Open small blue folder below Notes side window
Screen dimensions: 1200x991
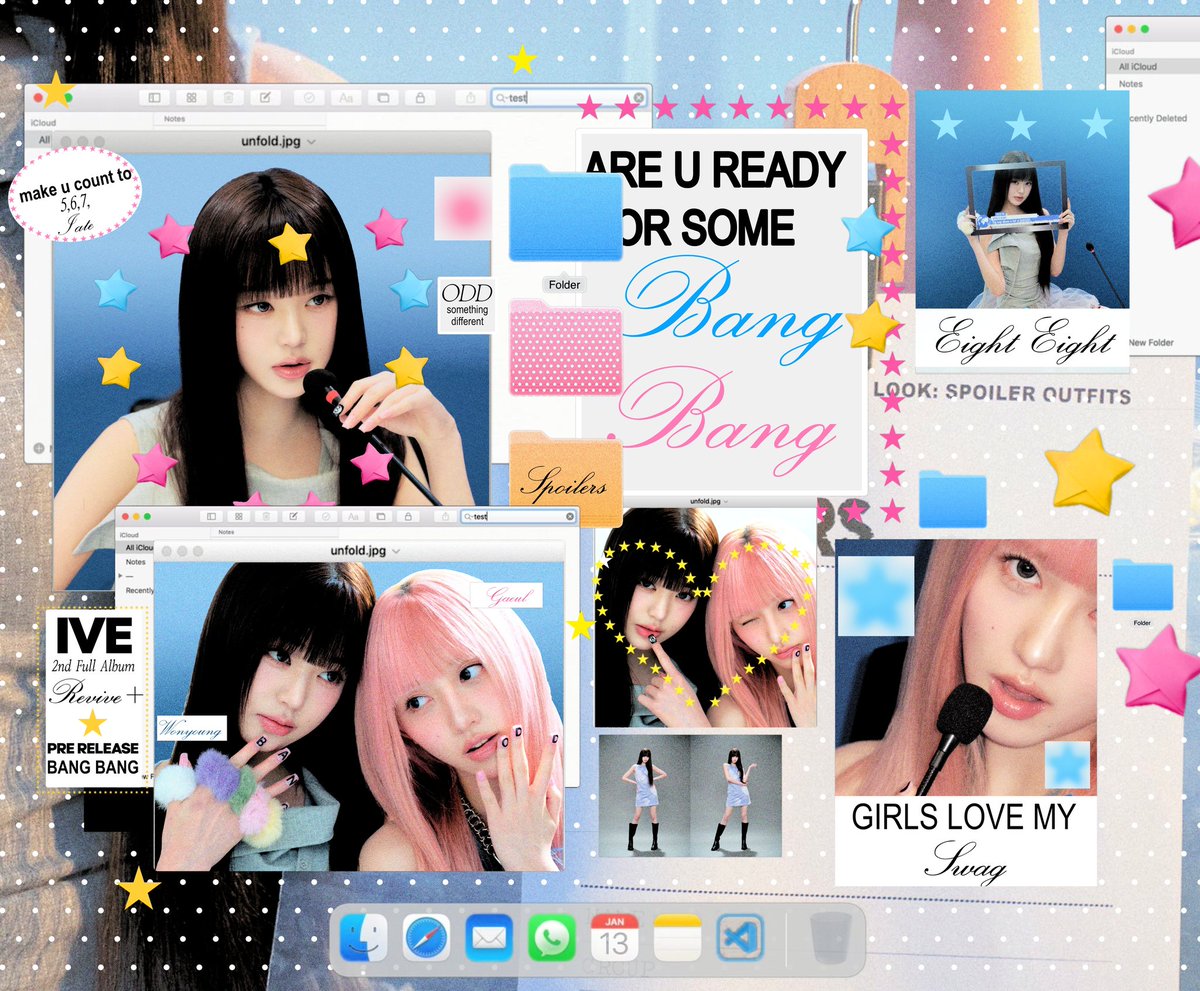pyautogui.click(x=1142, y=585)
